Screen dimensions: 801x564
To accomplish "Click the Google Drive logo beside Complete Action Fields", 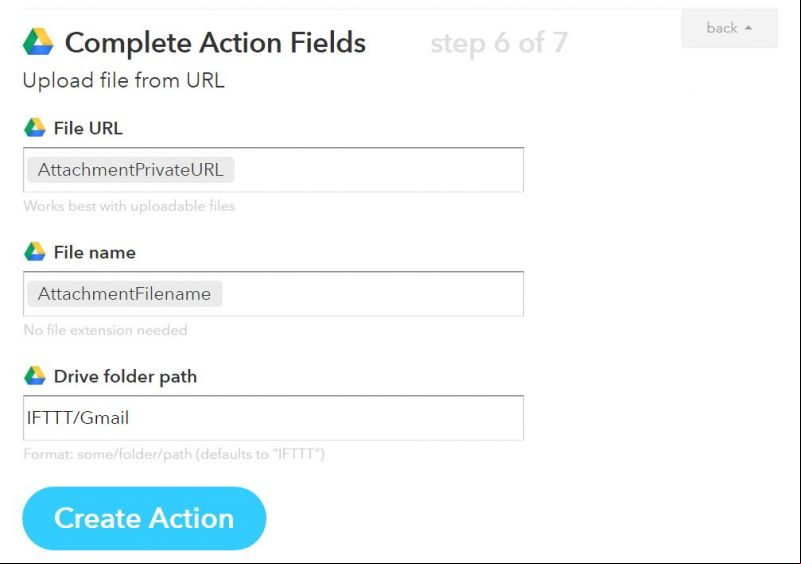I will click(x=38, y=42).
